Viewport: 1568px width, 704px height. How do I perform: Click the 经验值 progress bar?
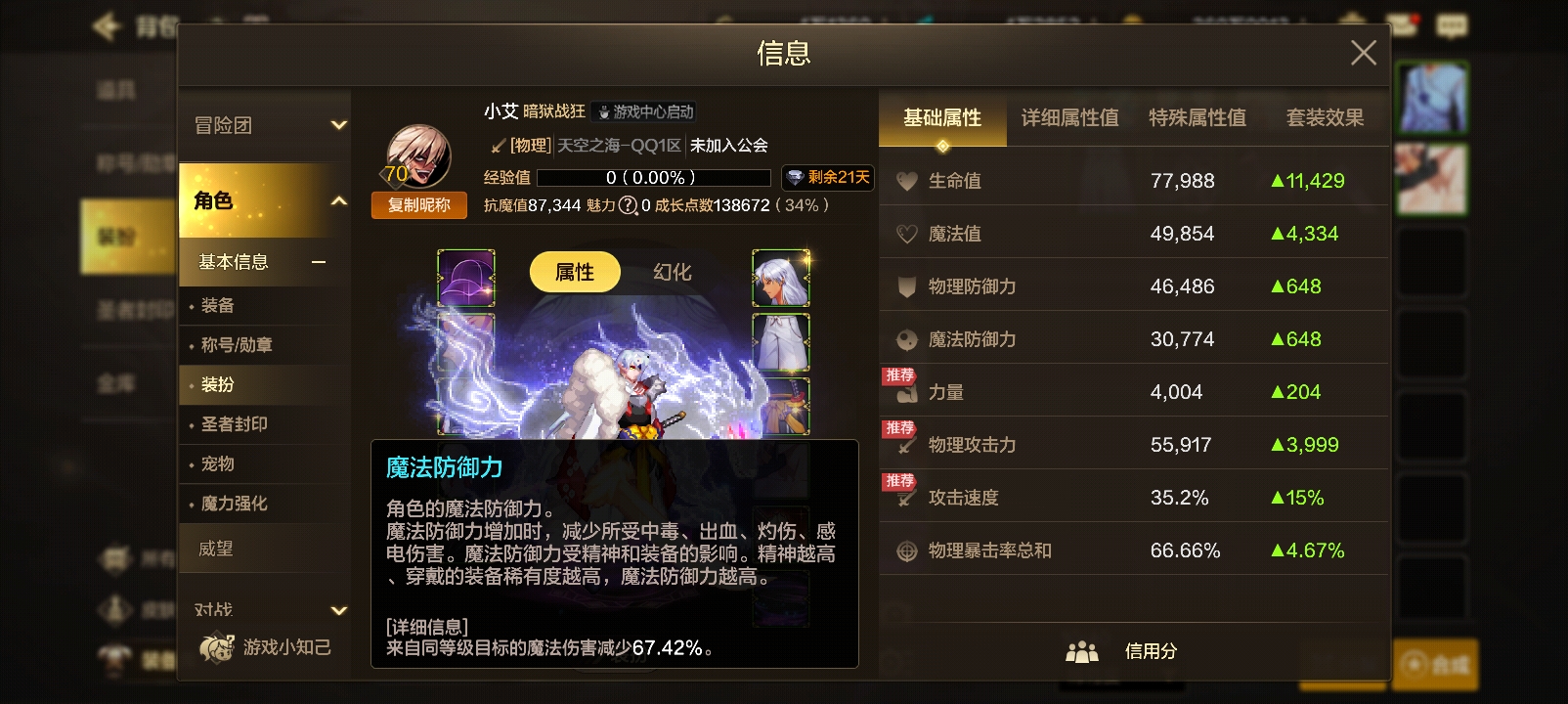coord(653,178)
